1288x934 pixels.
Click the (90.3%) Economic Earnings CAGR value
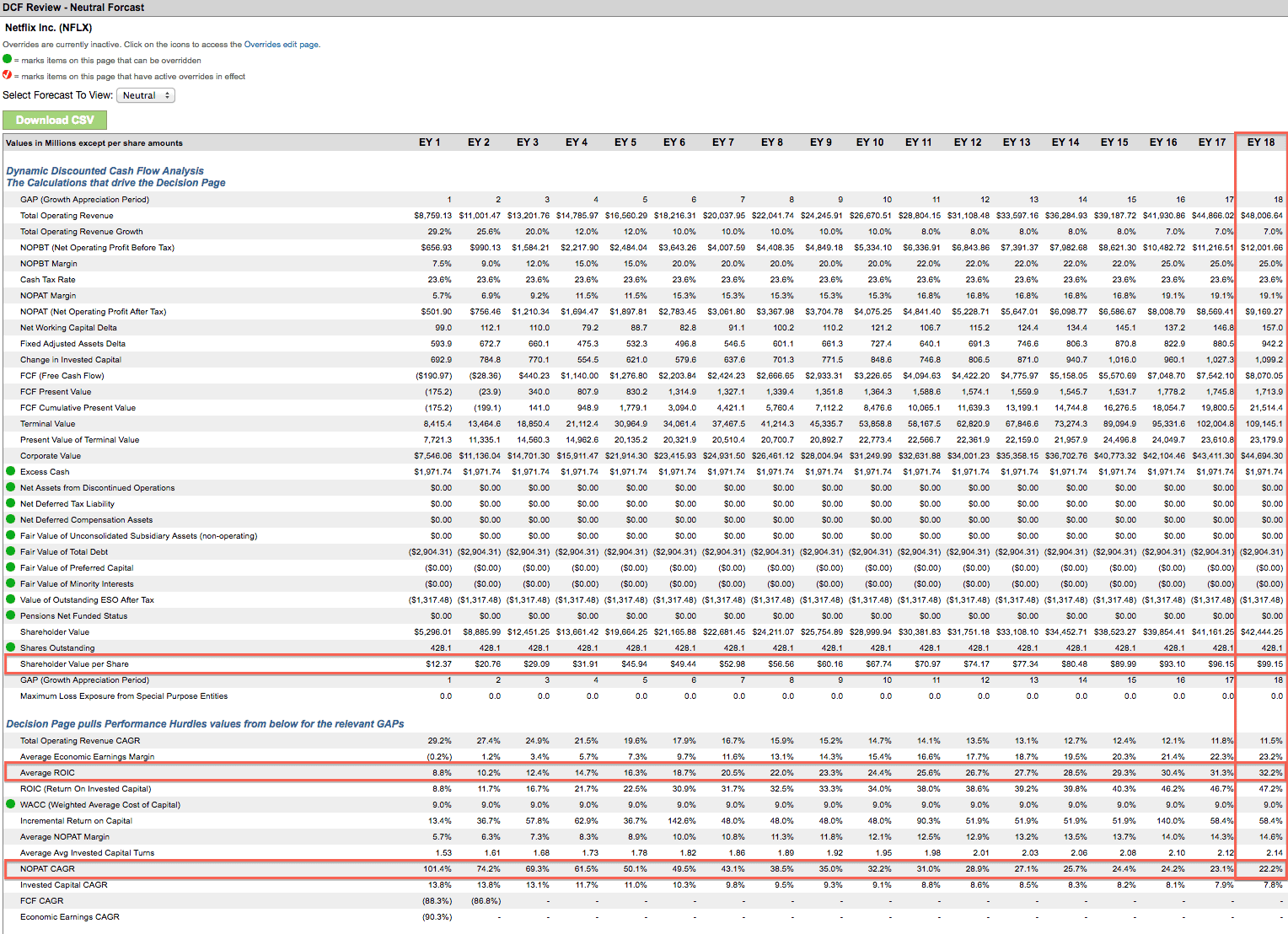click(437, 917)
